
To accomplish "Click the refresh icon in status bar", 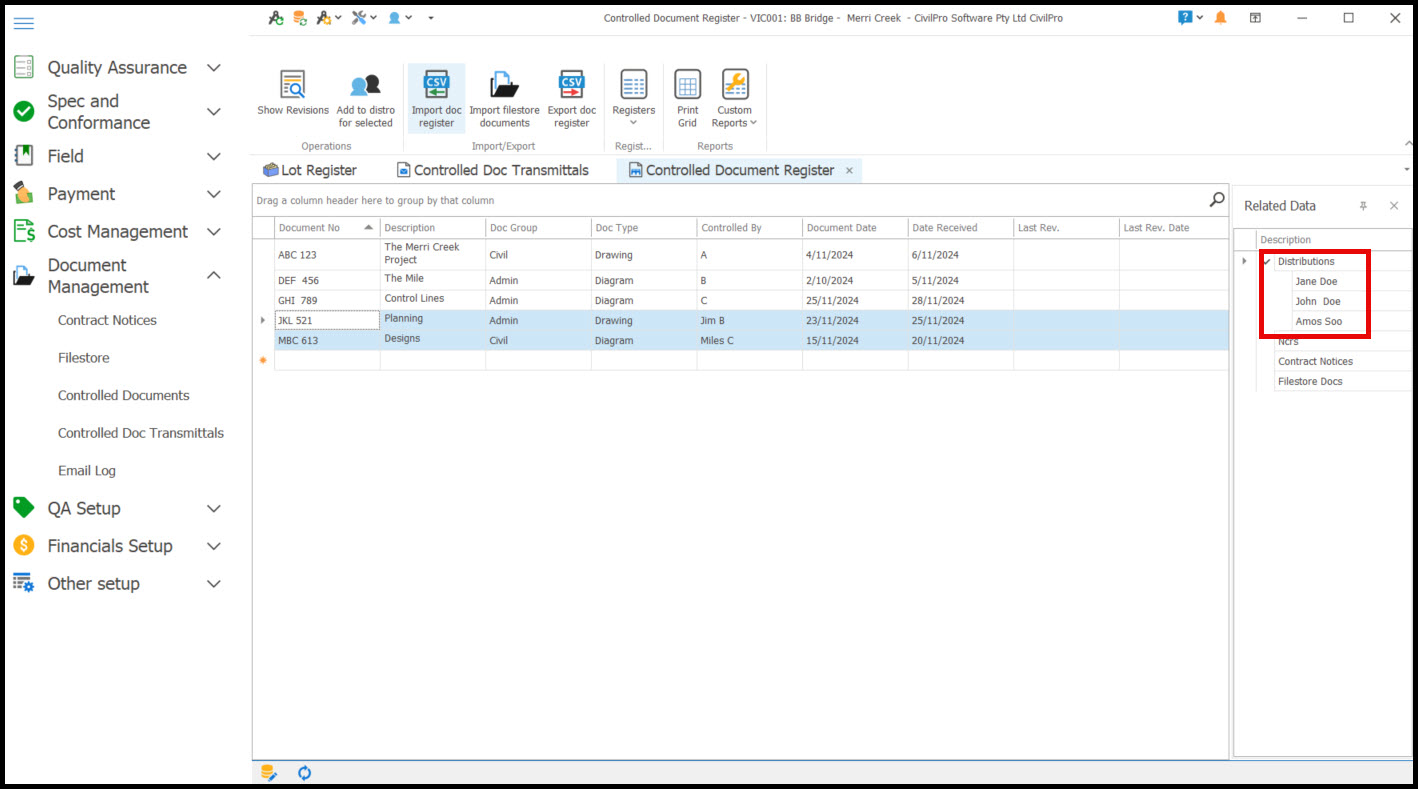I will click(305, 773).
